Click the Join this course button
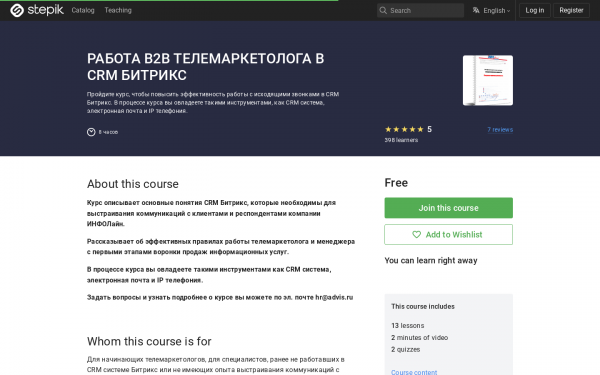Viewport: 600px width, 375px height. click(x=448, y=208)
